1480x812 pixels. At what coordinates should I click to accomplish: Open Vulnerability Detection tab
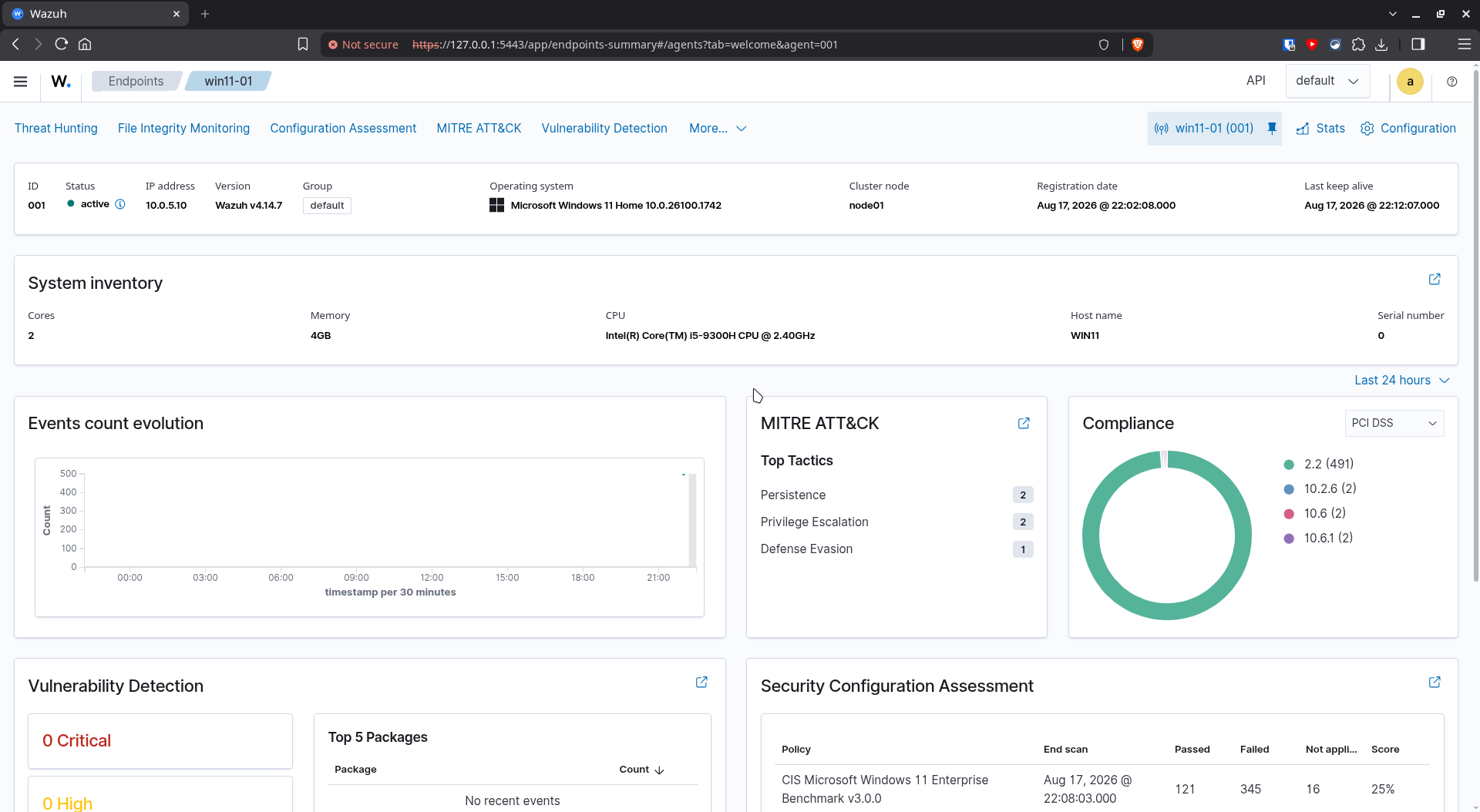[x=604, y=129]
